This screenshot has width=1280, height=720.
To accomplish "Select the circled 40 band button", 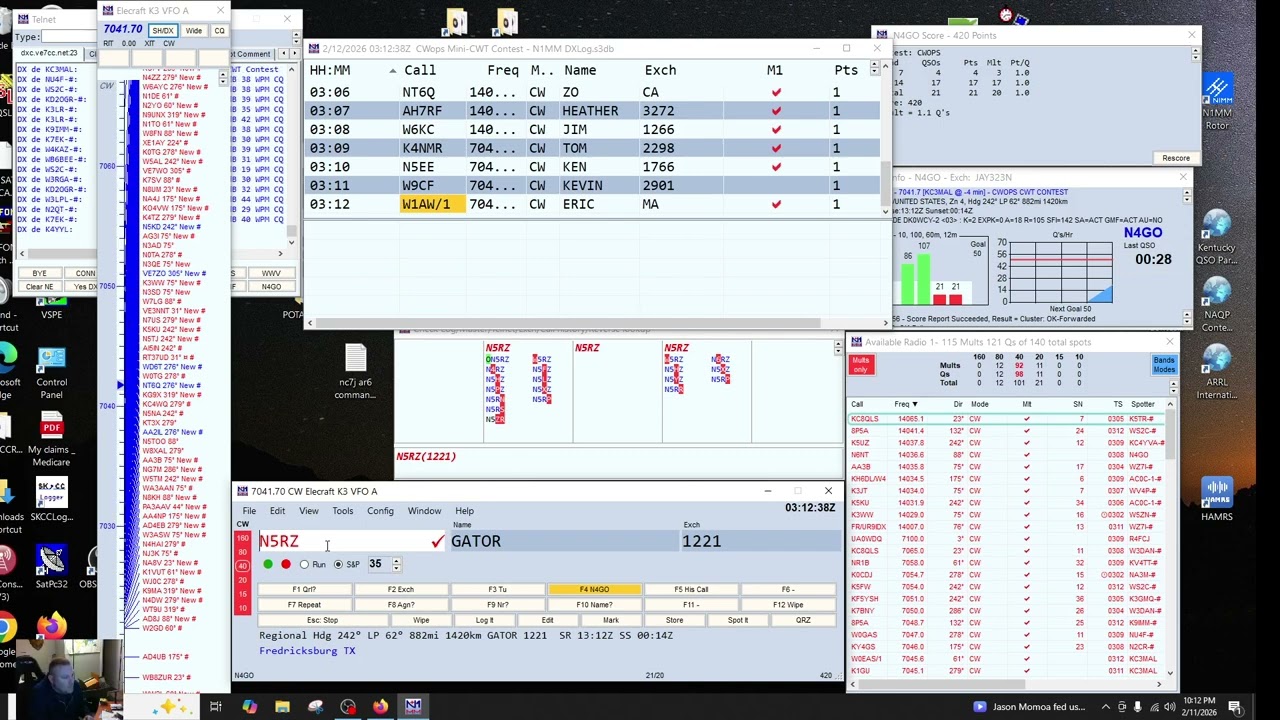I will tap(242, 566).
